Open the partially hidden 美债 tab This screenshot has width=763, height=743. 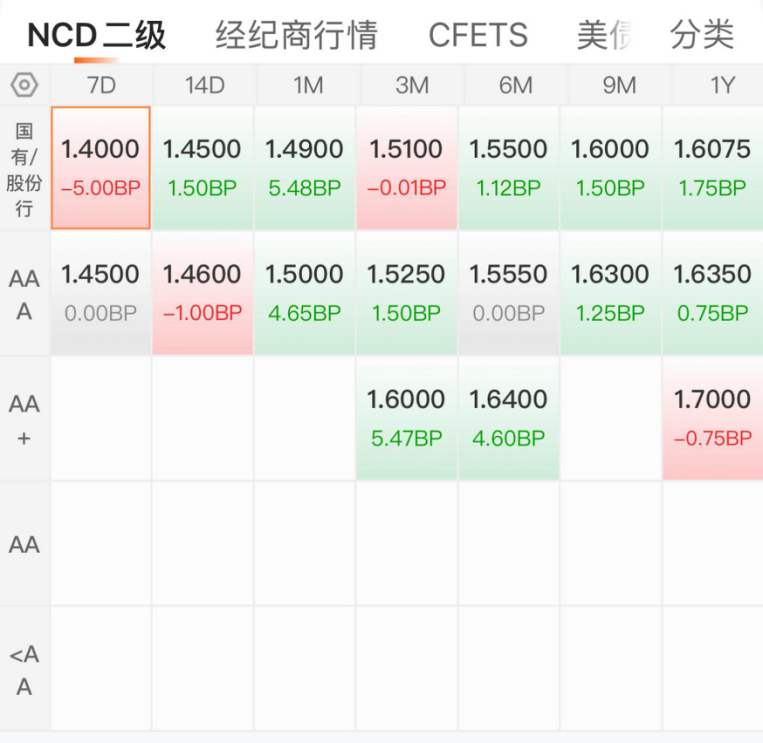coord(604,35)
